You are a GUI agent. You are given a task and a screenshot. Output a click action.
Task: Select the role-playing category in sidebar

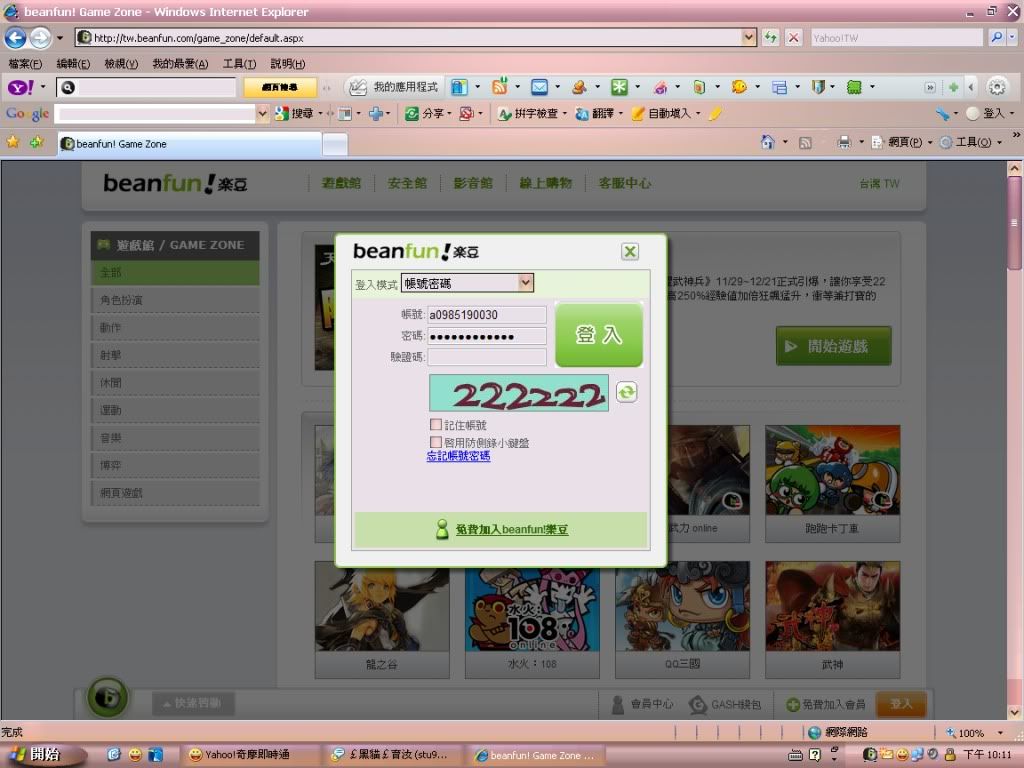[x=175, y=300]
